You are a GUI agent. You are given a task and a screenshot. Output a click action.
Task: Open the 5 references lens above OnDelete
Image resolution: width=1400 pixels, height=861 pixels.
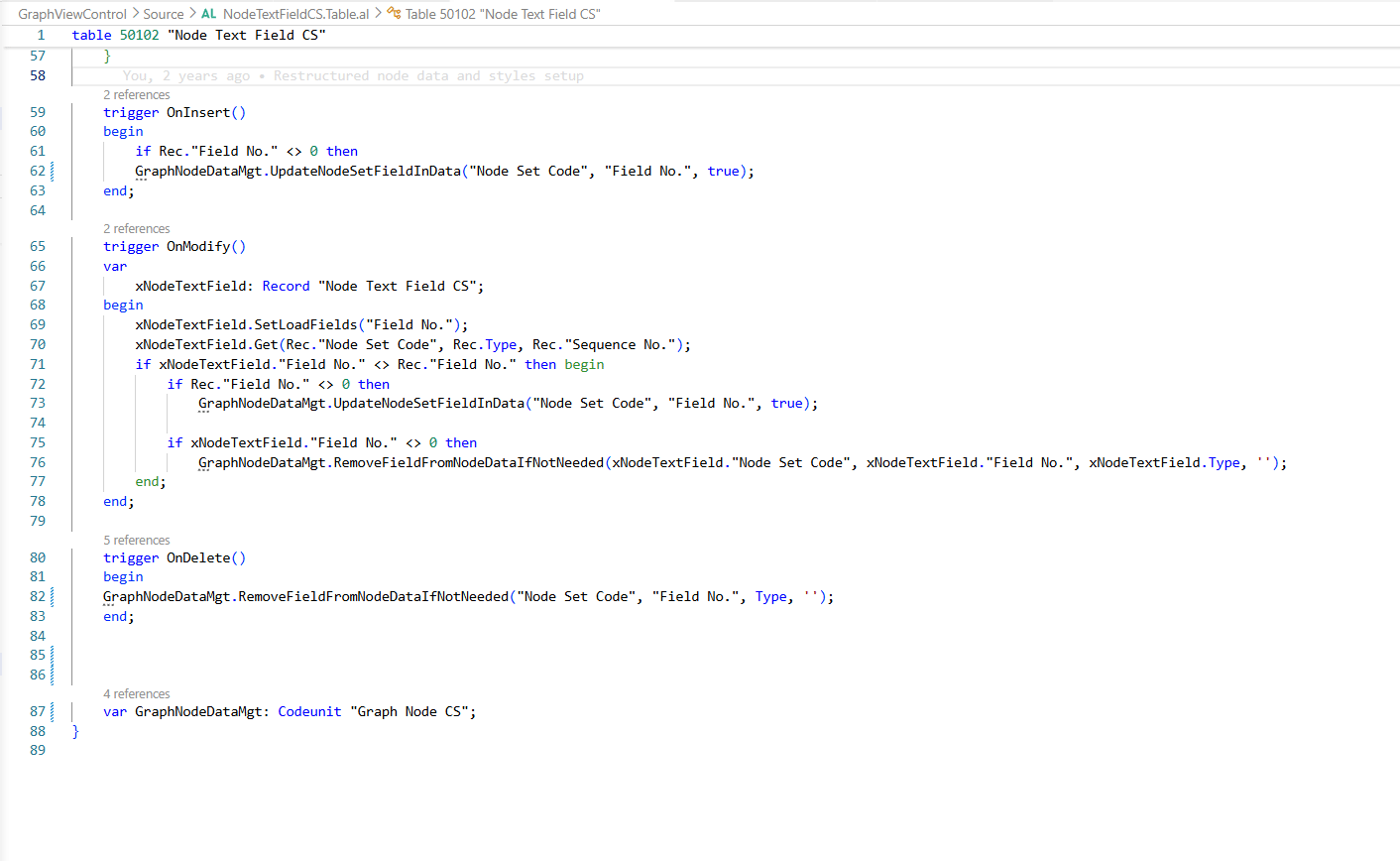coord(137,541)
